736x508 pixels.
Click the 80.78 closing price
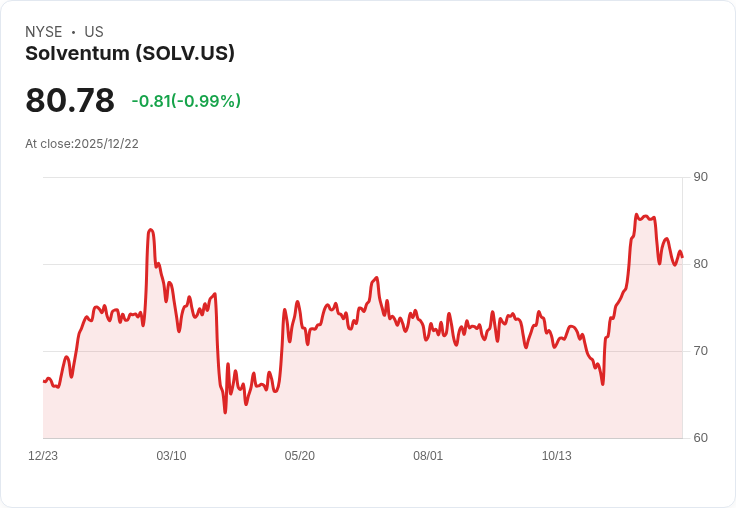70,101
